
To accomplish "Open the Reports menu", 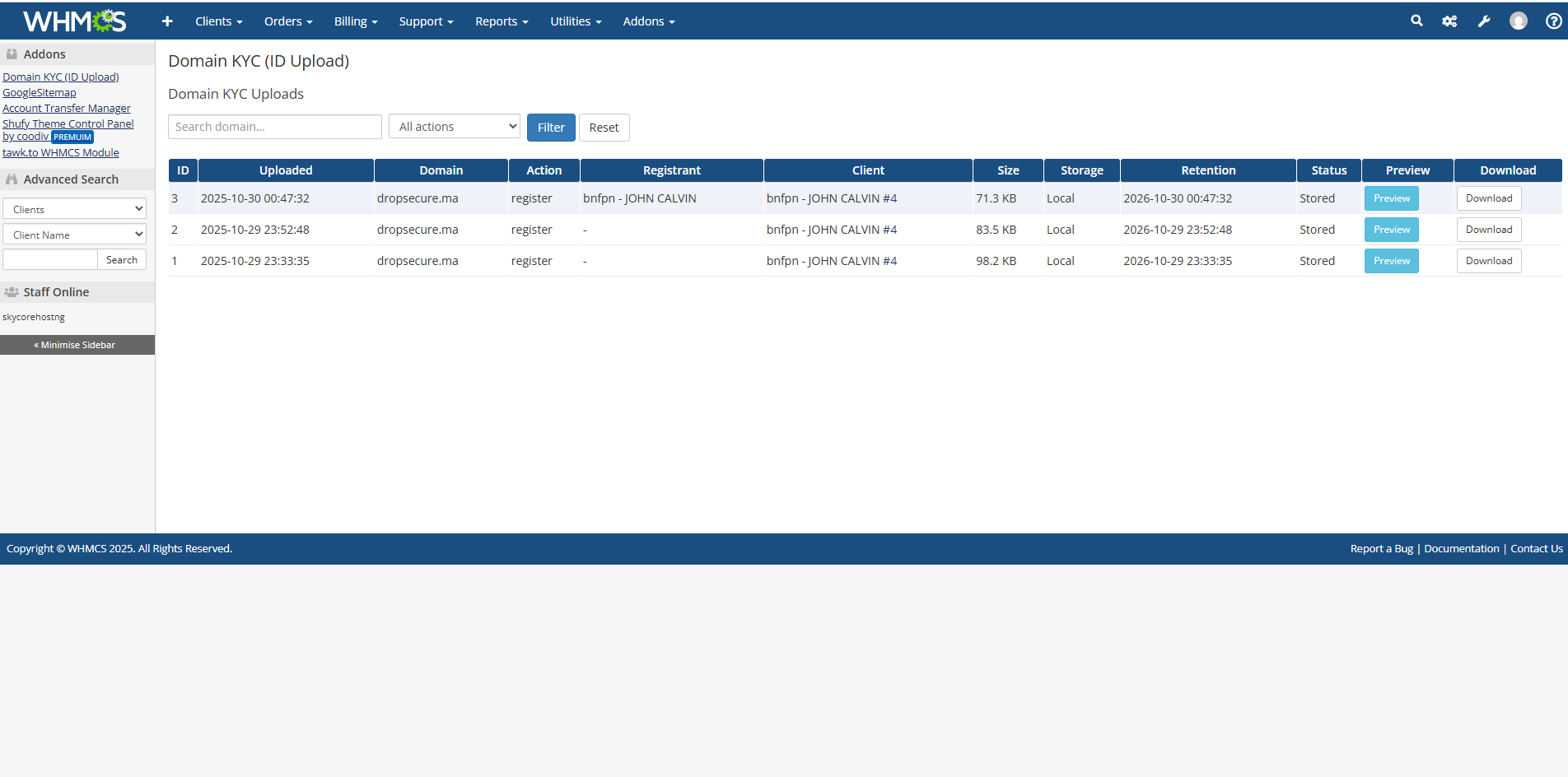I will tap(502, 21).
